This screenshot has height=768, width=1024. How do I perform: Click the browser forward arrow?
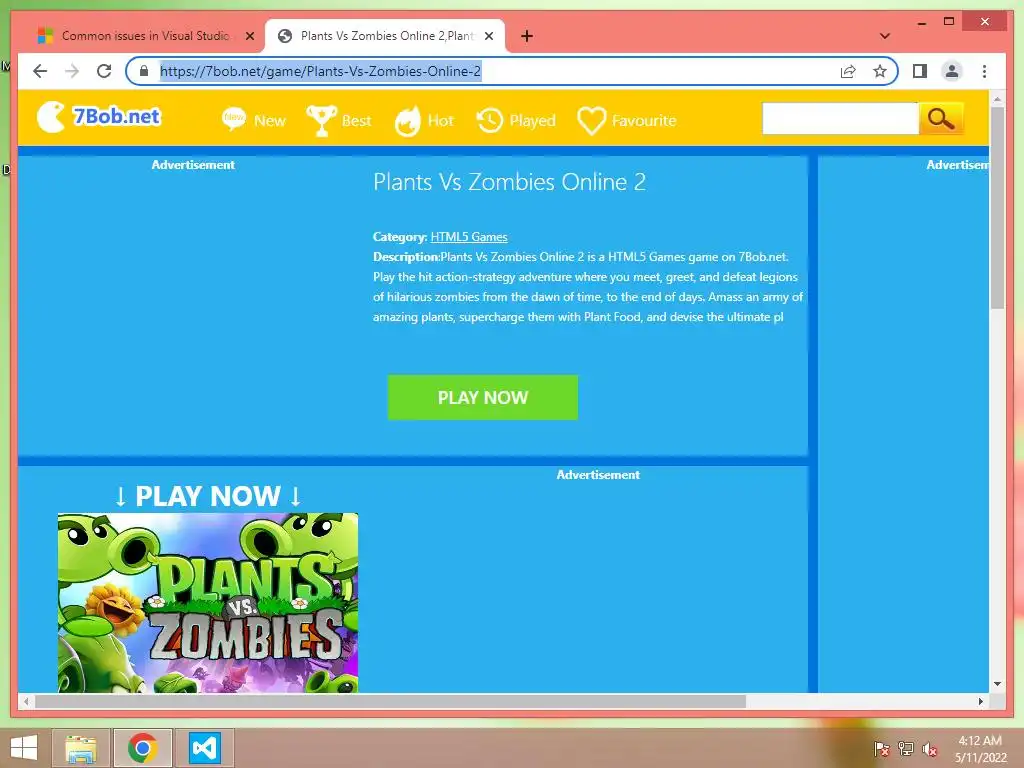(72, 71)
